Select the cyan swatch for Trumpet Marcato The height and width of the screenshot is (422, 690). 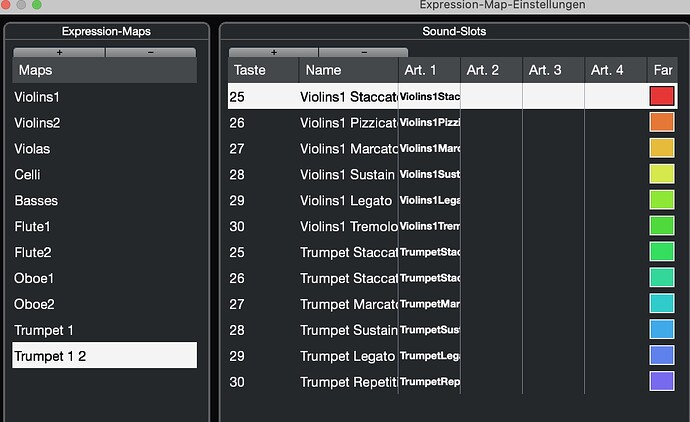click(x=662, y=303)
